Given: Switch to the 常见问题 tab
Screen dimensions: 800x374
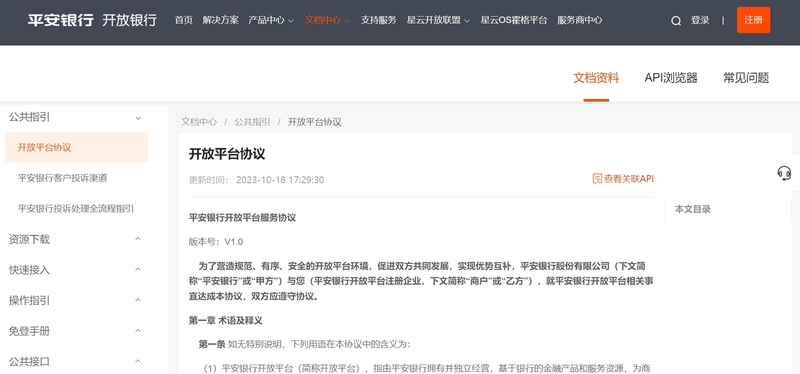Looking at the screenshot, I should click(x=746, y=78).
